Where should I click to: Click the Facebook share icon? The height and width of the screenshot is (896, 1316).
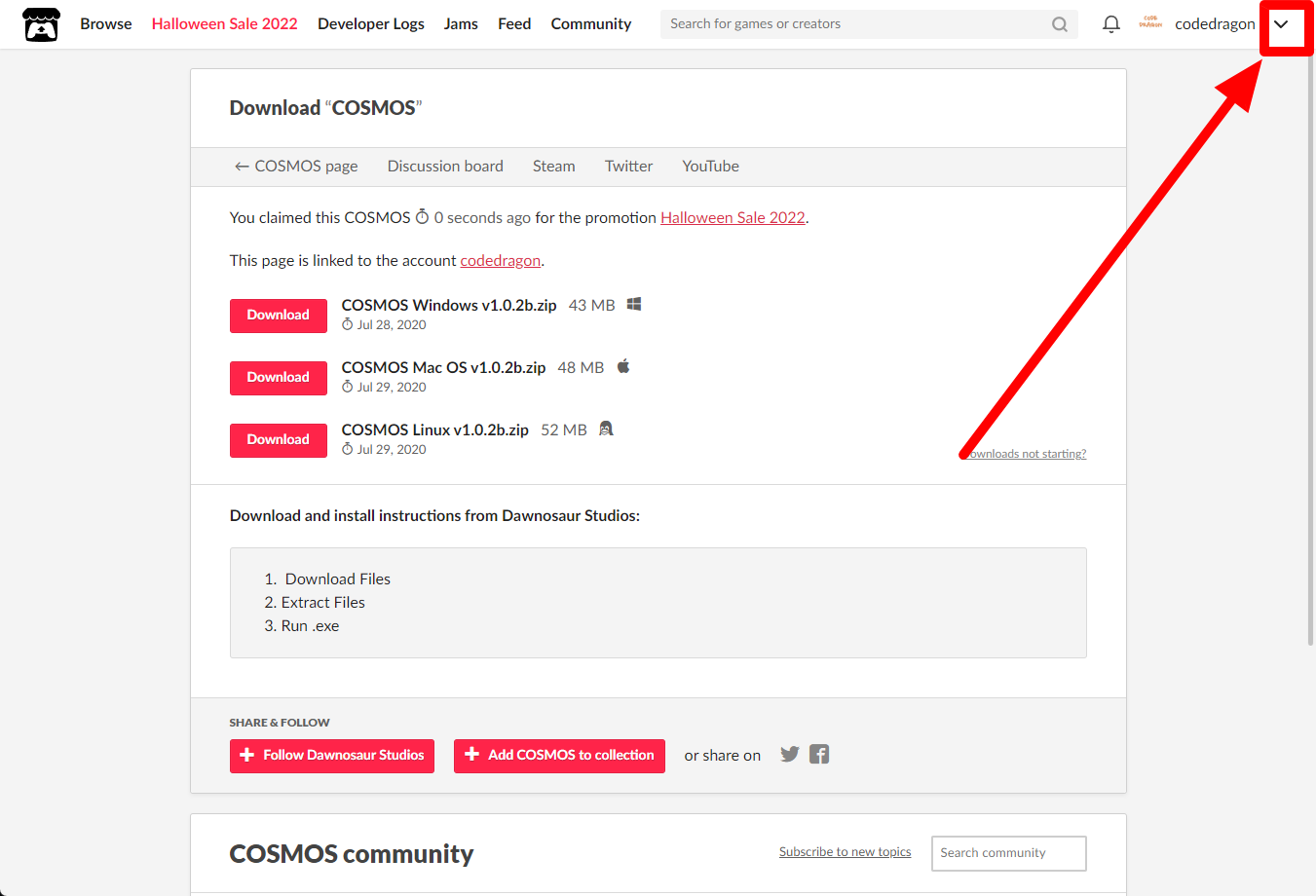pos(819,754)
